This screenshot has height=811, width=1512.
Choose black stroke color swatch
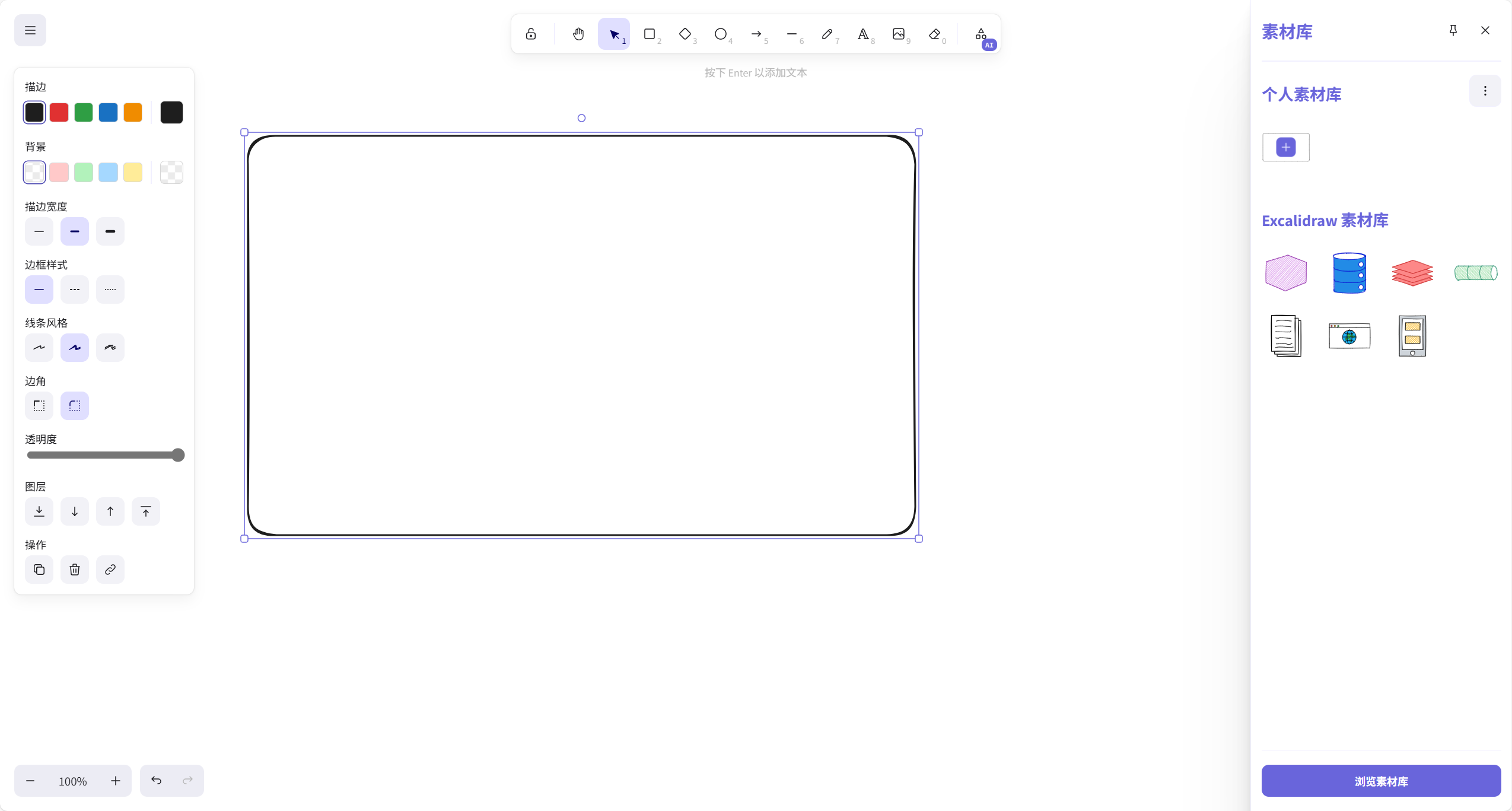point(34,112)
